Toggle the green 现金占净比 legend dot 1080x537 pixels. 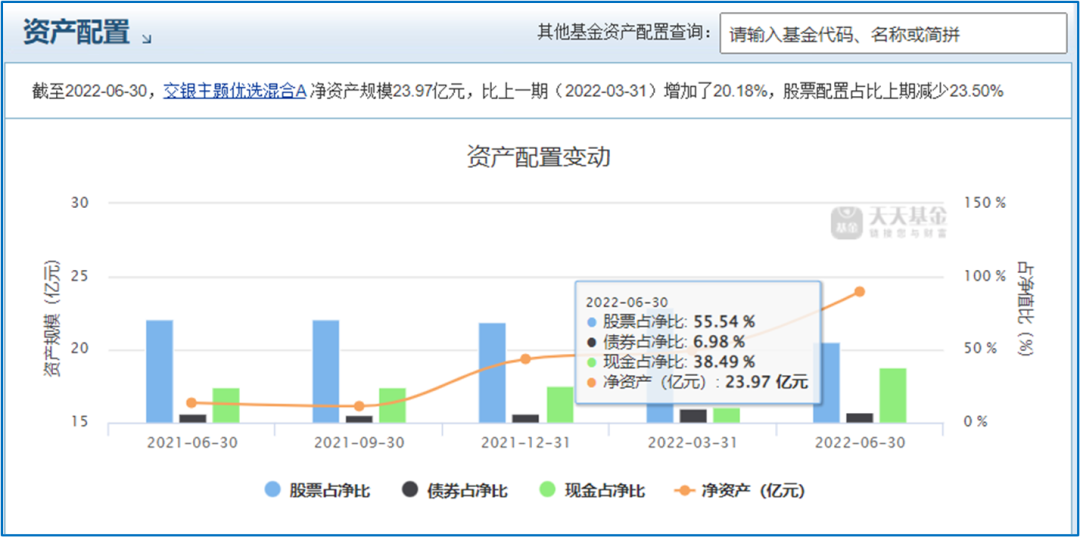tap(548, 490)
